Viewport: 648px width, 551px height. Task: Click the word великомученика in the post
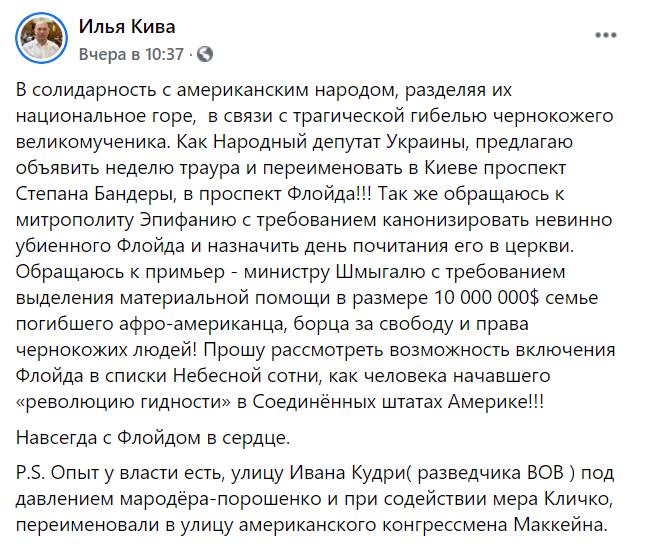(x=93, y=142)
